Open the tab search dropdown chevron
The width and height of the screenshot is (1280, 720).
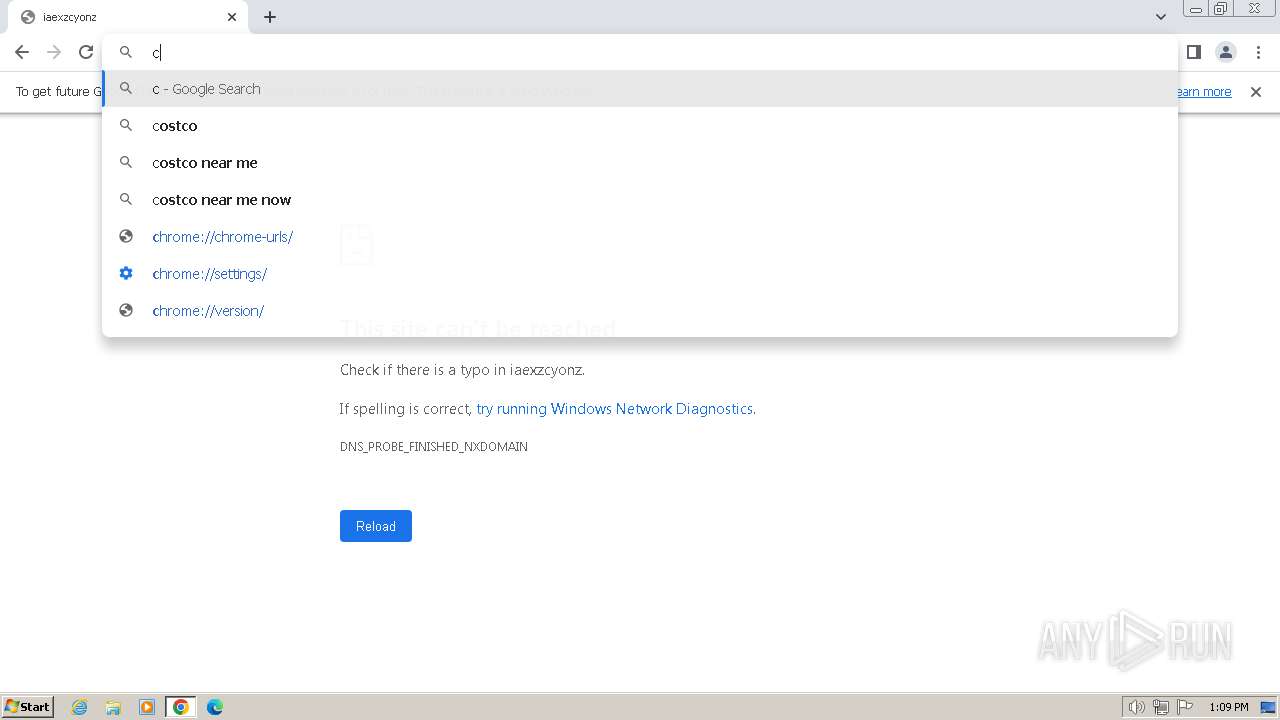(x=1161, y=17)
